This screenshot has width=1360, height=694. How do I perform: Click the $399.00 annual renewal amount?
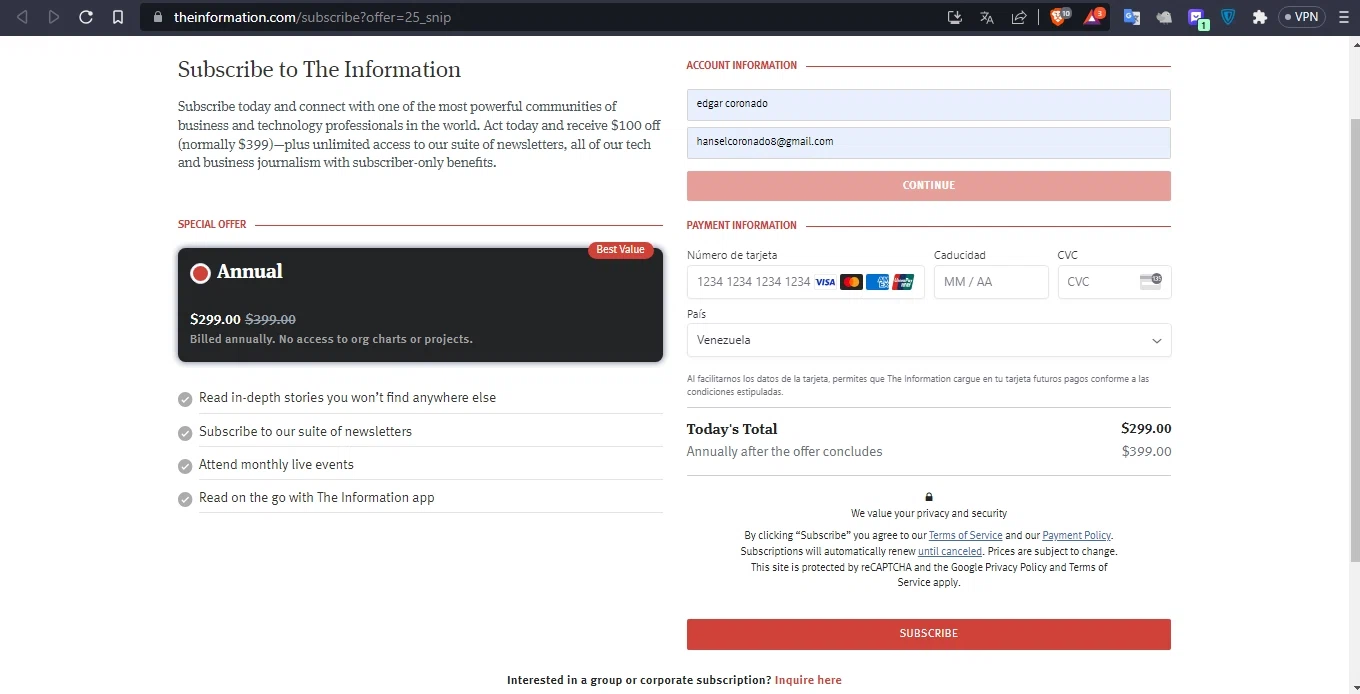pos(1146,452)
